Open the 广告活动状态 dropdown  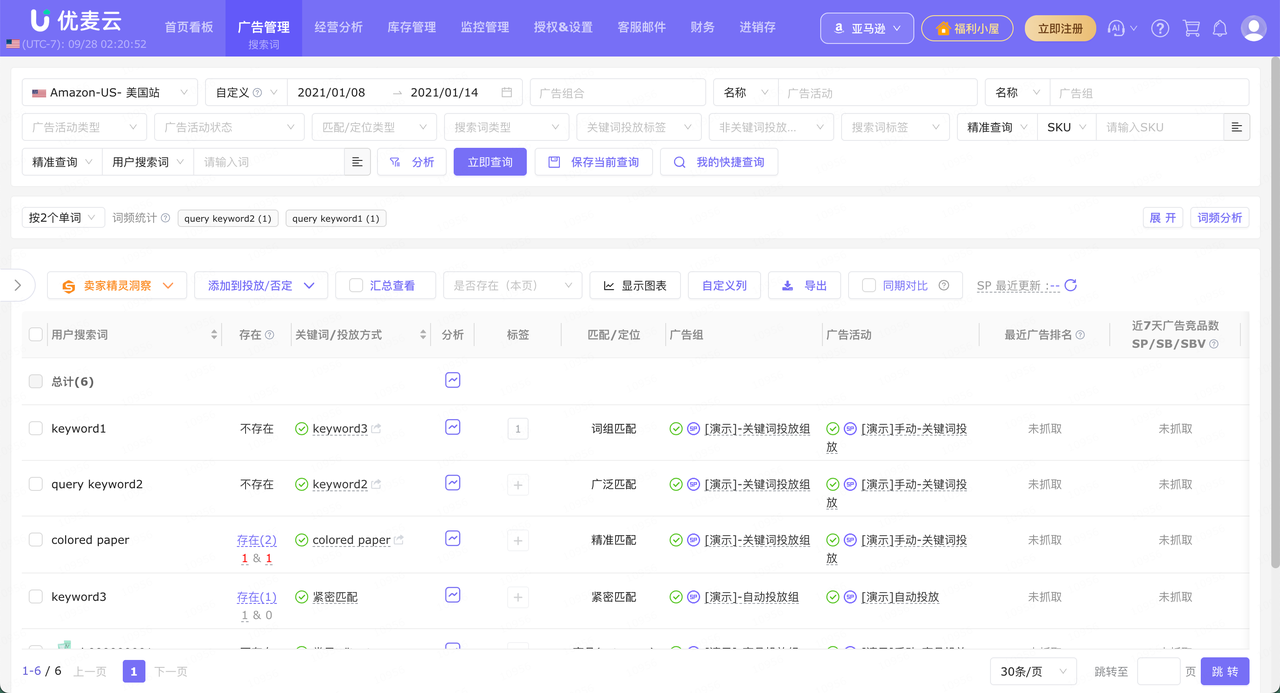pos(229,127)
